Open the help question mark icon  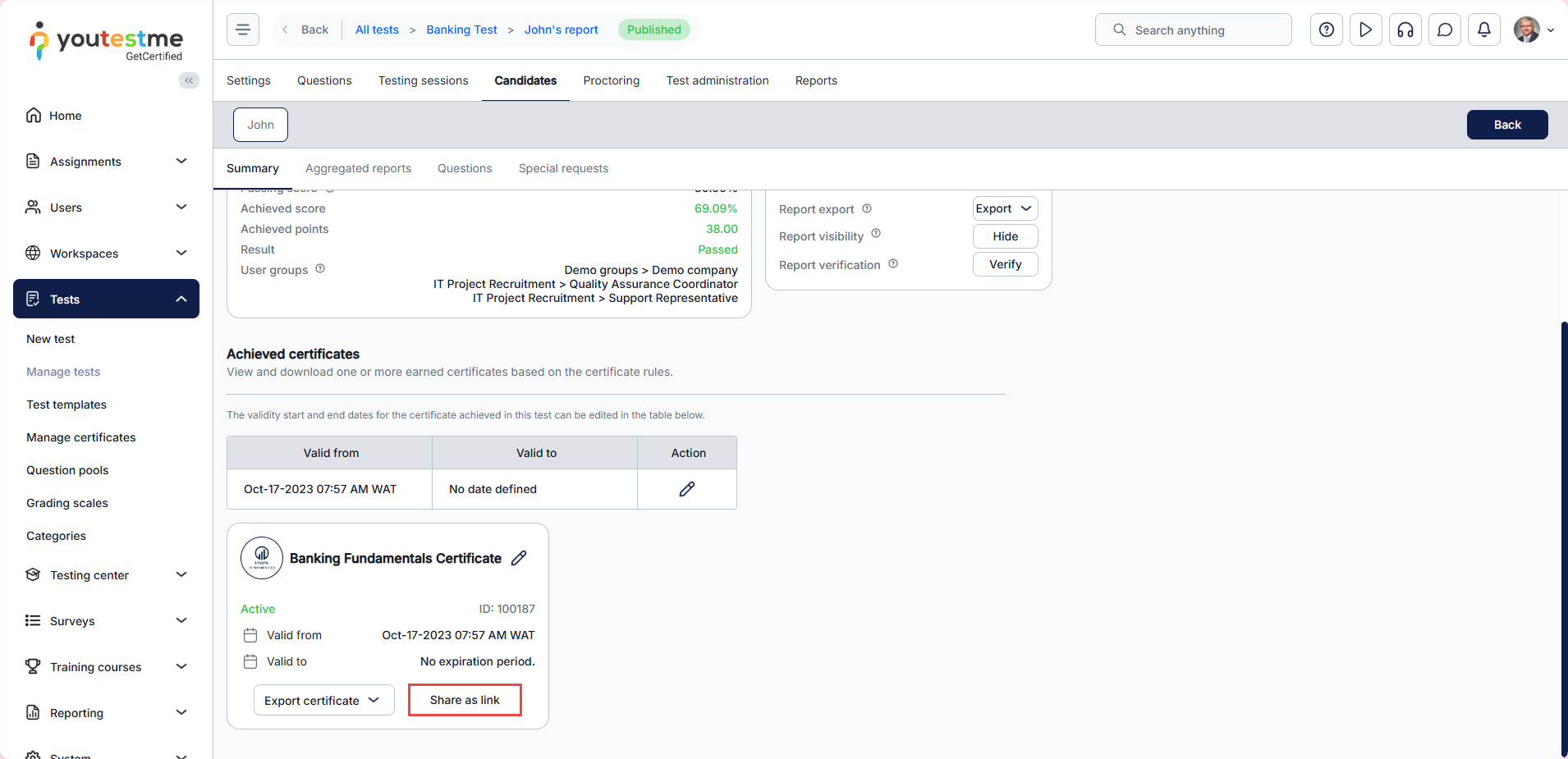(x=1326, y=30)
